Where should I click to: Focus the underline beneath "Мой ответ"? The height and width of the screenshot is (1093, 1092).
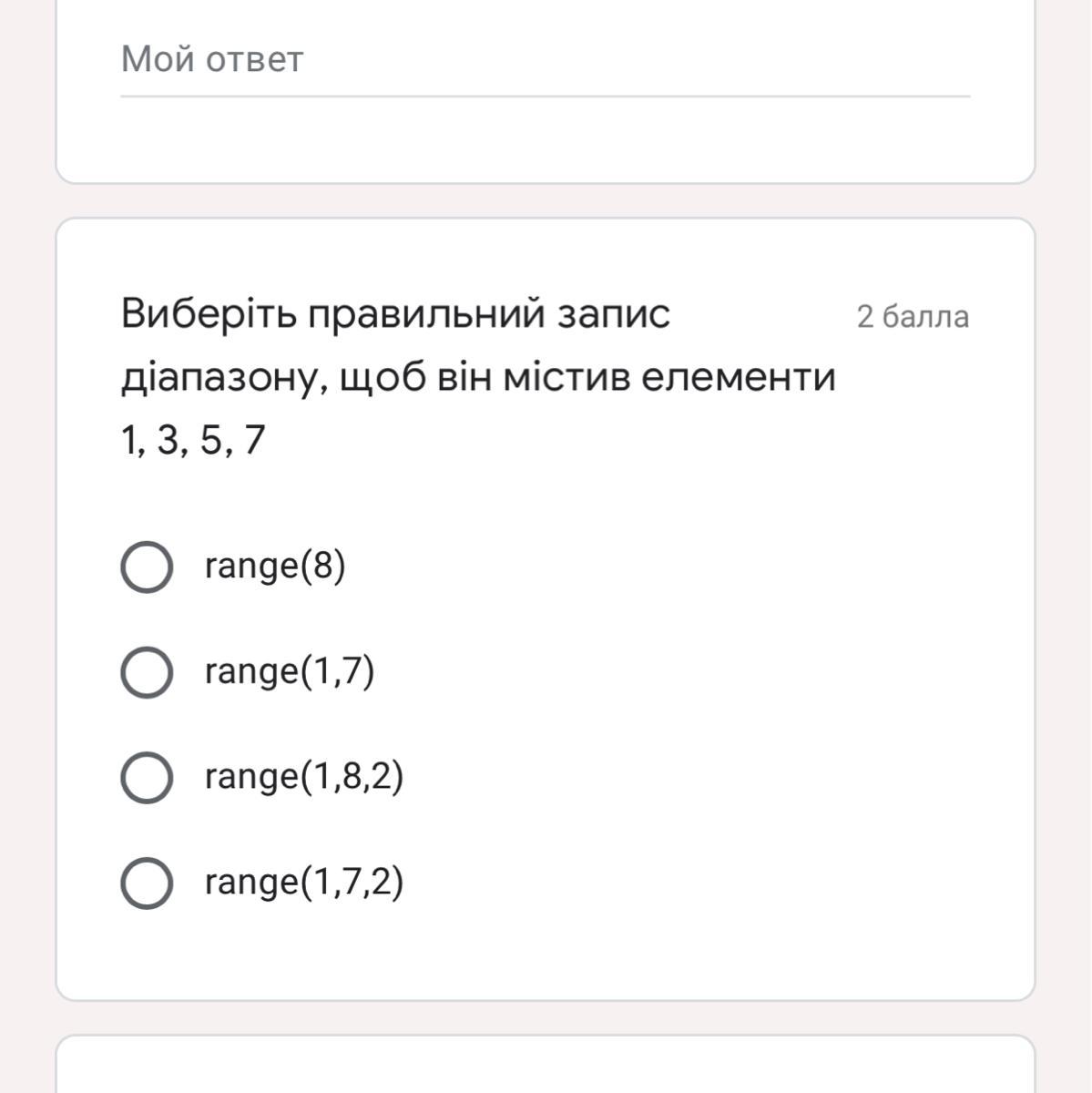point(545,95)
